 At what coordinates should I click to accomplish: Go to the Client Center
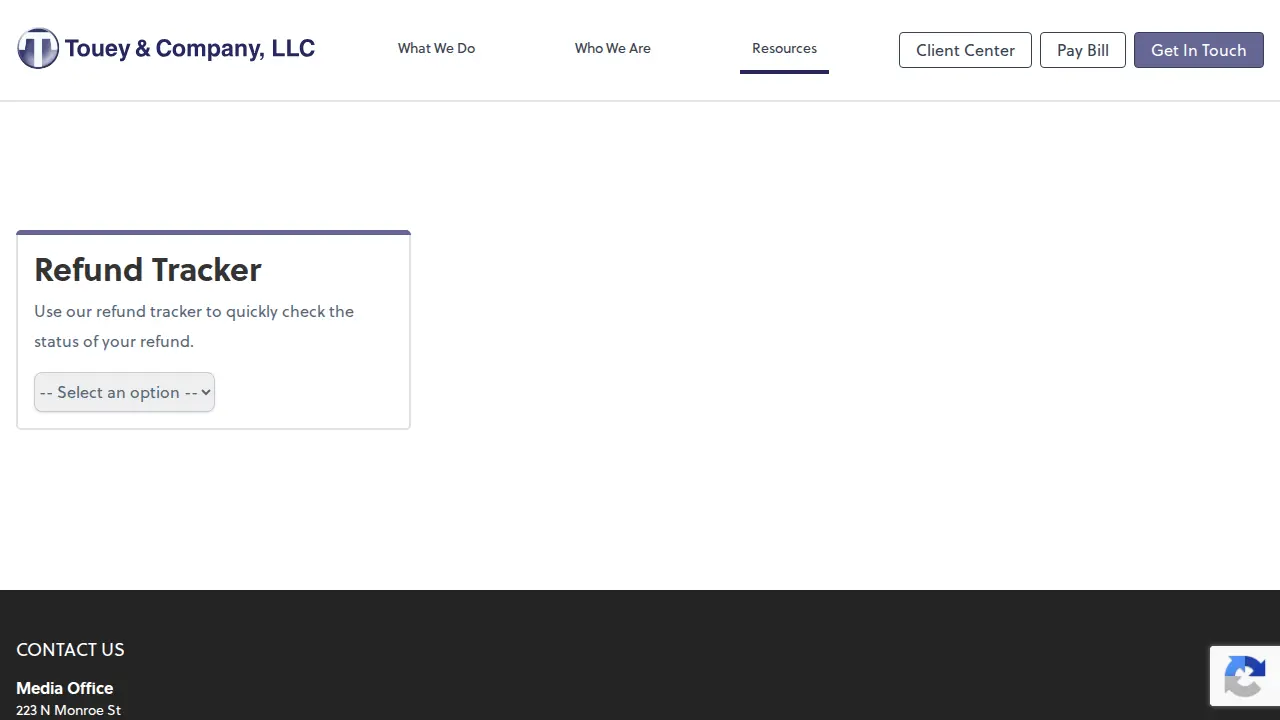click(965, 50)
